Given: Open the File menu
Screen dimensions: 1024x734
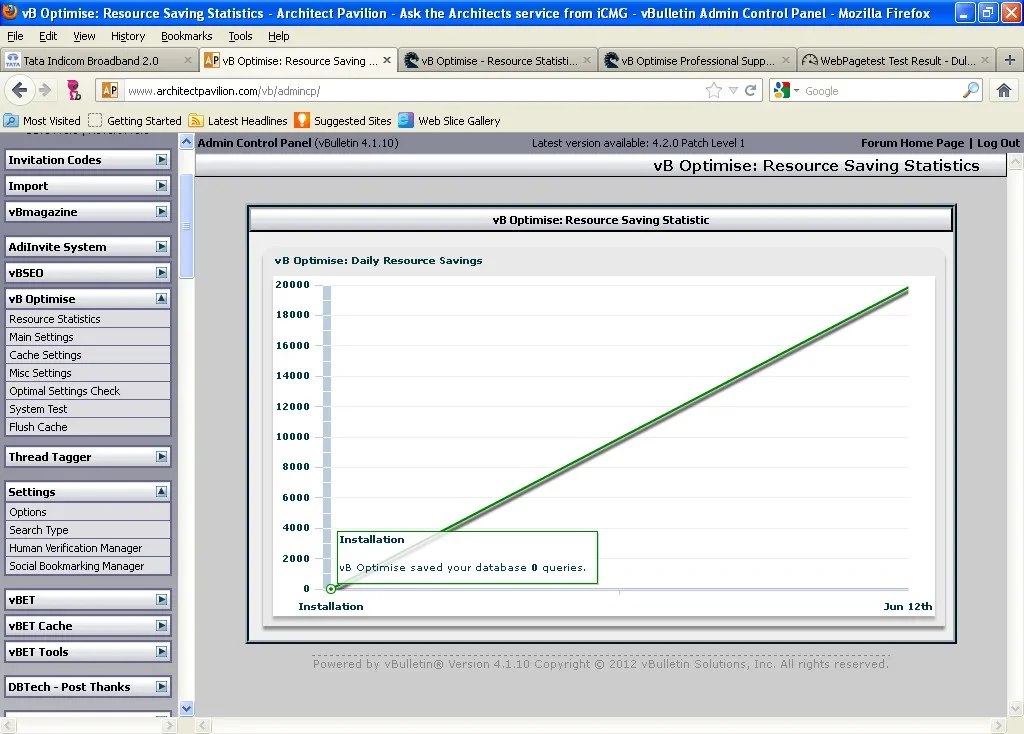Looking at the screenshot, I should [15, 36].
